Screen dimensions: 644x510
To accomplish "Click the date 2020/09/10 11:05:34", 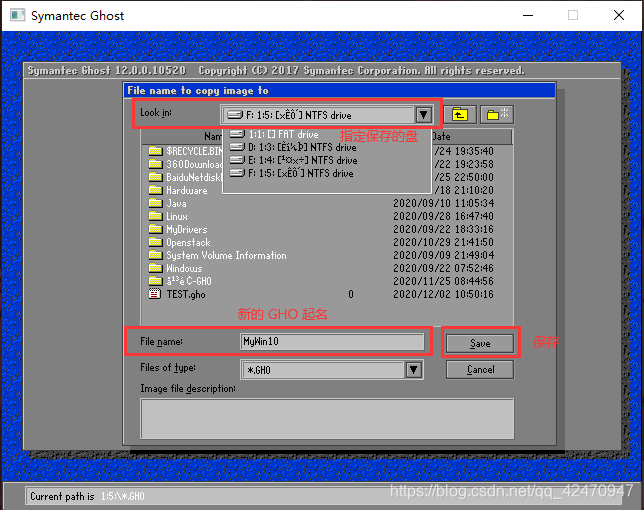I will tap(444, 203).
